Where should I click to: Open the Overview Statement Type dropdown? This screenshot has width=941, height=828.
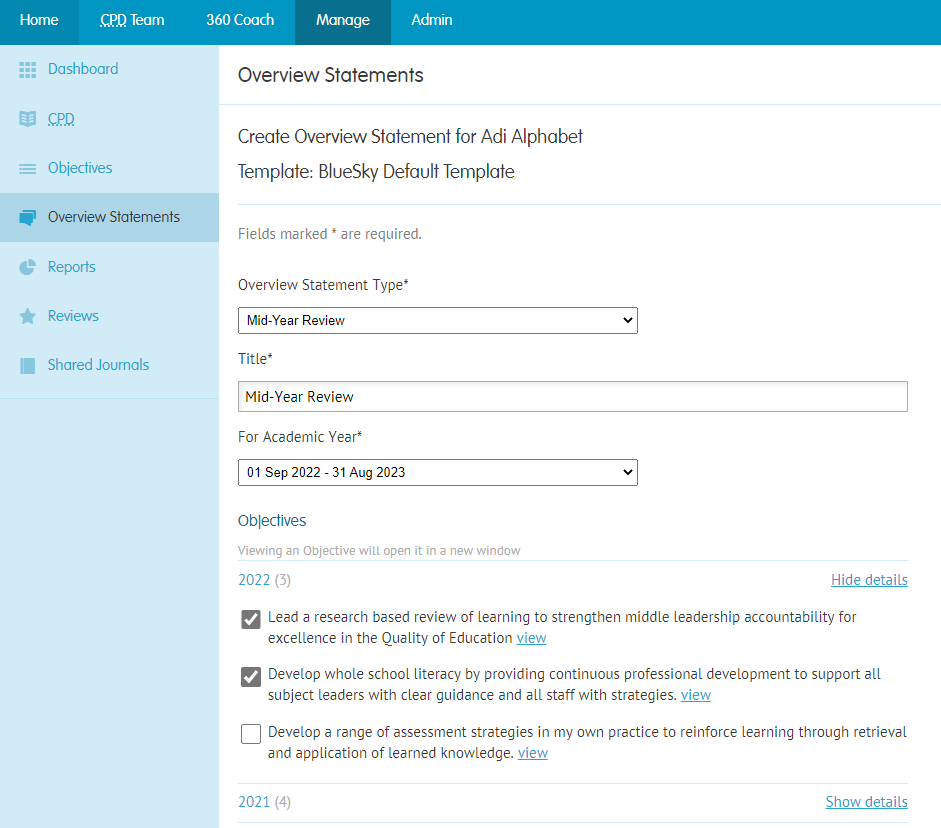[x=437, y=320]
